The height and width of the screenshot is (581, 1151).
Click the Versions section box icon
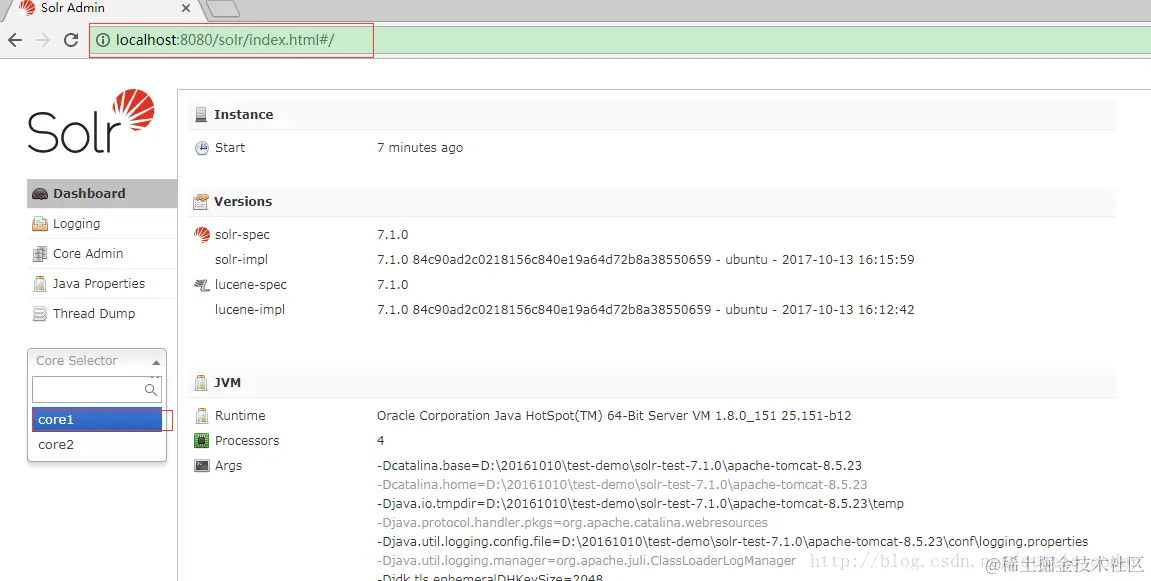click(201, 201)
